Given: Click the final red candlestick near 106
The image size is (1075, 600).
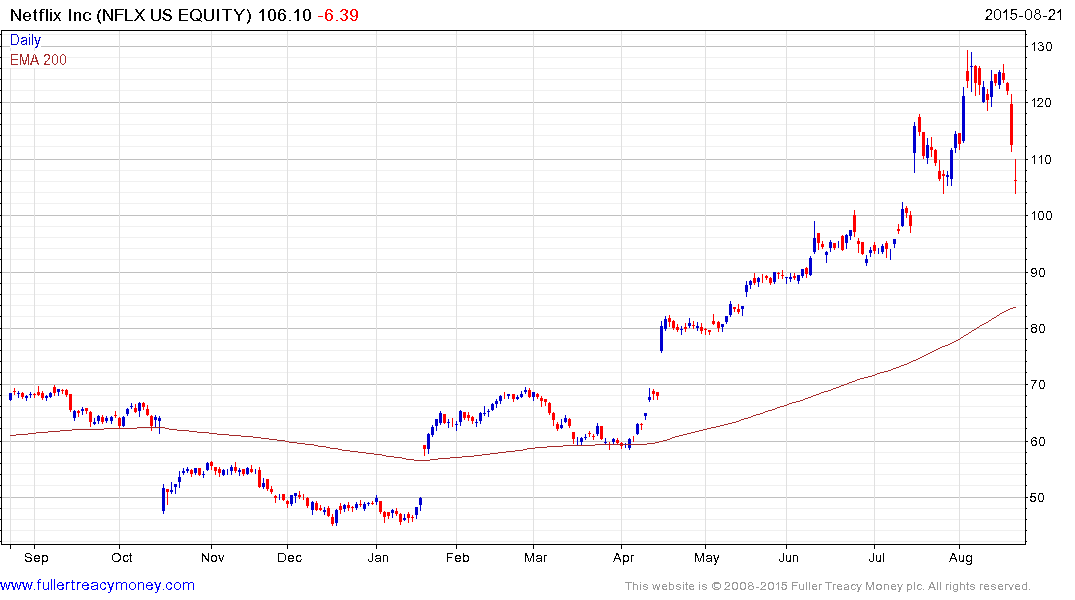Looking at the screenshot, I should [1015, 177].
